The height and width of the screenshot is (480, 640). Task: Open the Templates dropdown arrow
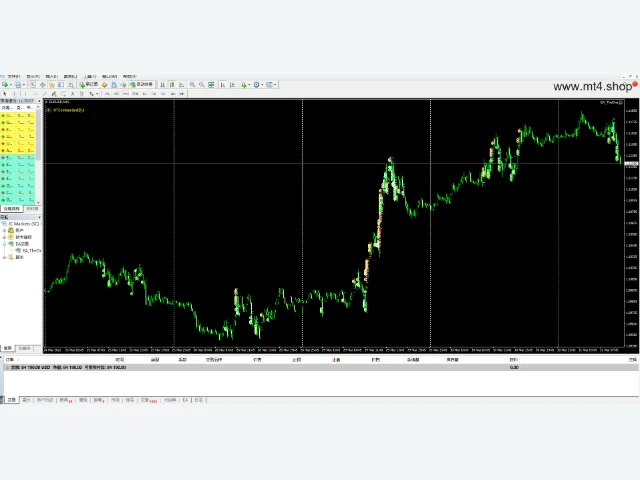(x=275, y=84)
